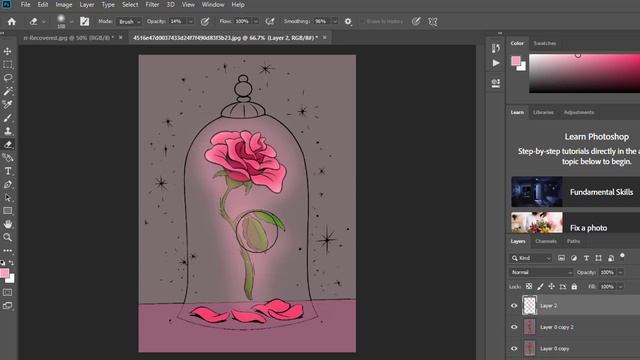The width and height of the screenshot is (640, 360).
Task: Enable airbrush-style build-up icon
Action: tap(270, 22)
